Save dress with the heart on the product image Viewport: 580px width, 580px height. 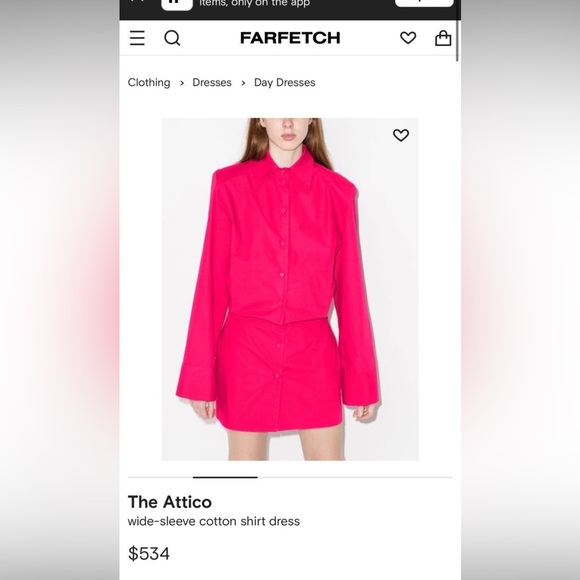tap(401, 135)
